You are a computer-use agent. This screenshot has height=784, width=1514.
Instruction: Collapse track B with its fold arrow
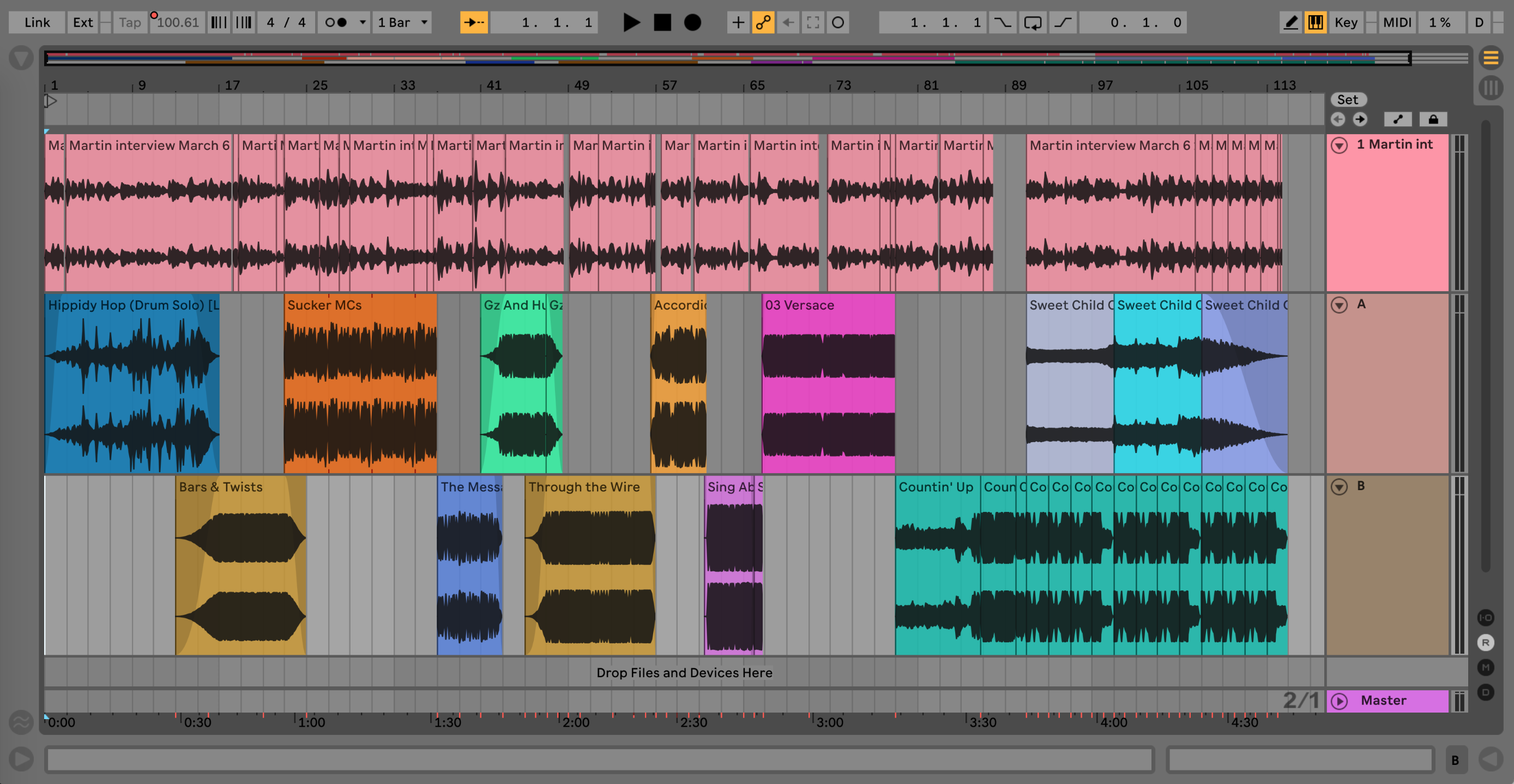pyautogui.click(x=1340, y=487)
